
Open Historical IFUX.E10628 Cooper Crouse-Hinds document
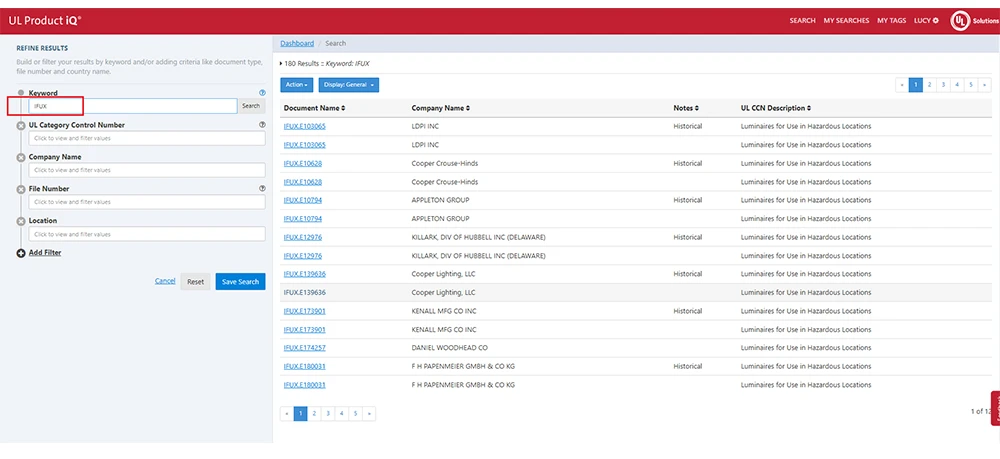click(303, 163)
